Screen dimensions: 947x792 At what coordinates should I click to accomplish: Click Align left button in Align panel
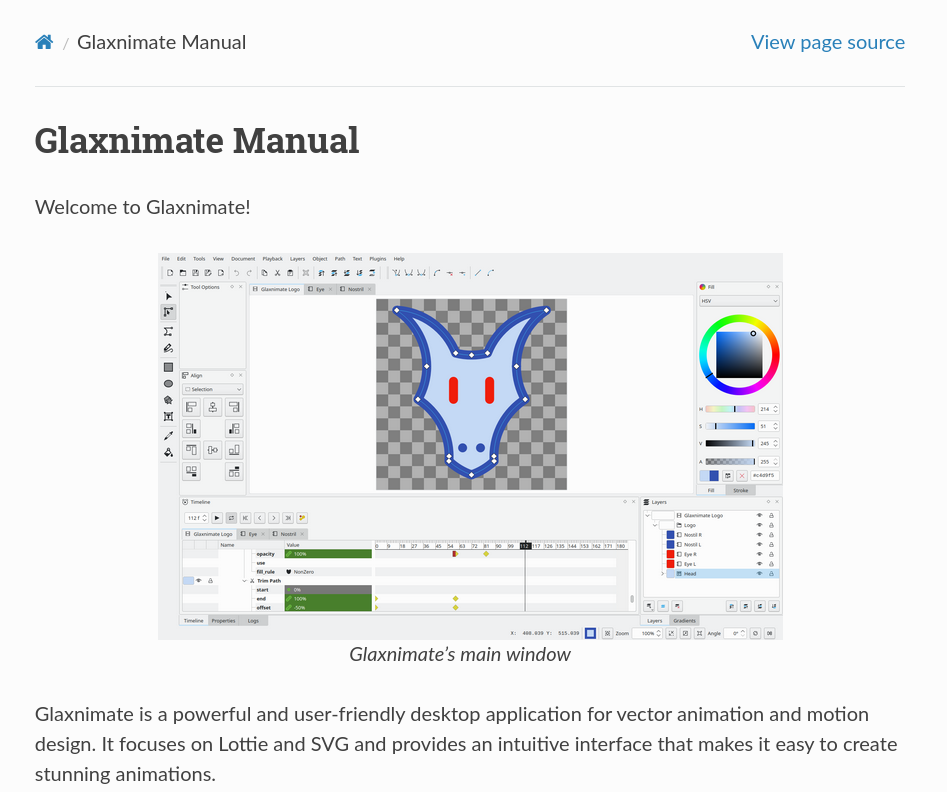pyautogui.click(x=191, y=407)
